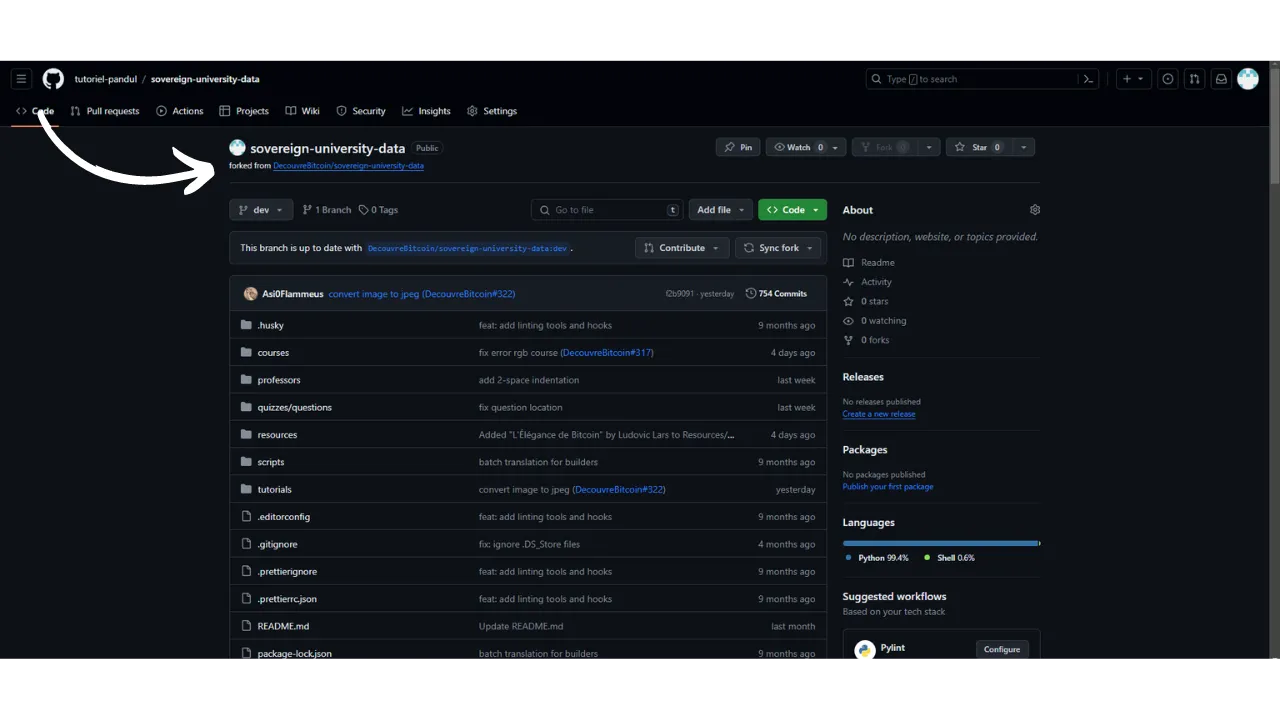
Task: Switch to the Projects tab
Action: [x=244, y=111]
